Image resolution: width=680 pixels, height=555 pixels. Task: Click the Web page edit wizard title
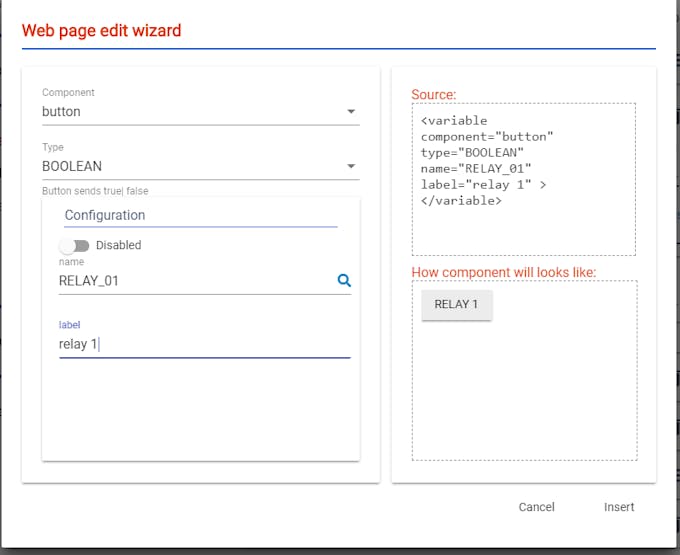(x=101, y=31)
